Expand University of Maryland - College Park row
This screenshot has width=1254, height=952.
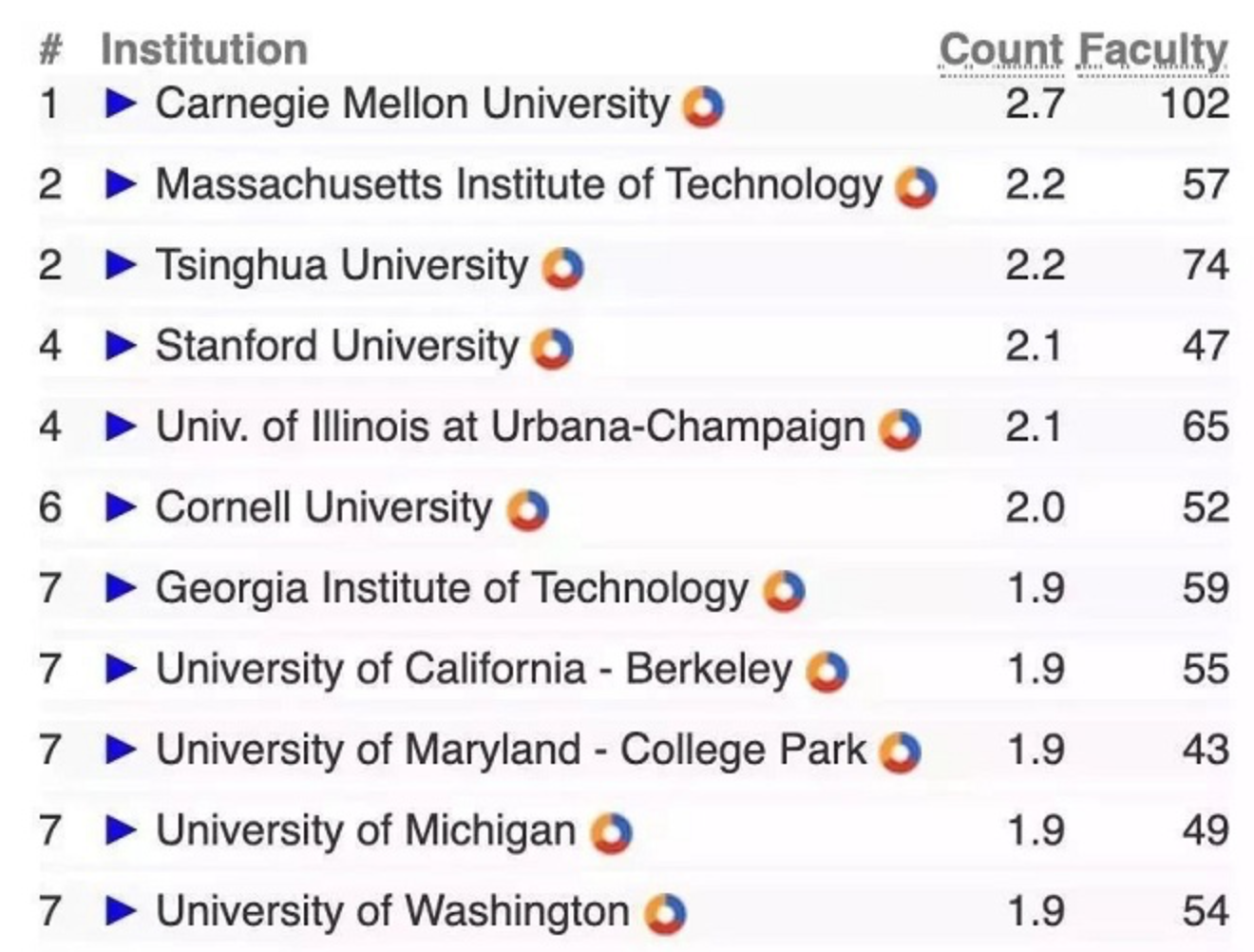pyautogui.click(x=121, y=750)
